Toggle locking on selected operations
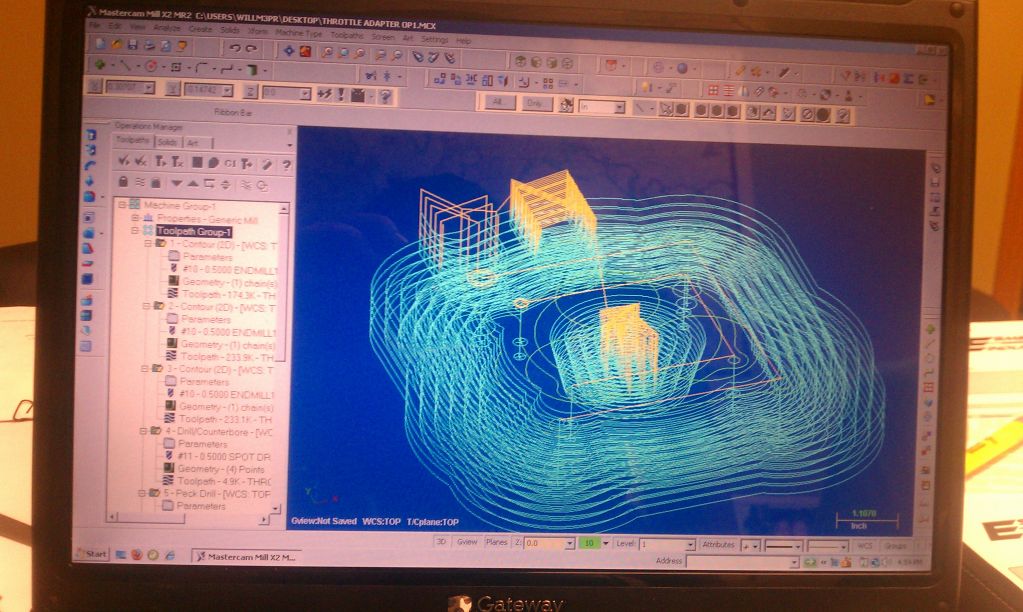The width and height of the screenshot is (1023, 612). click(x=123, y=181)
